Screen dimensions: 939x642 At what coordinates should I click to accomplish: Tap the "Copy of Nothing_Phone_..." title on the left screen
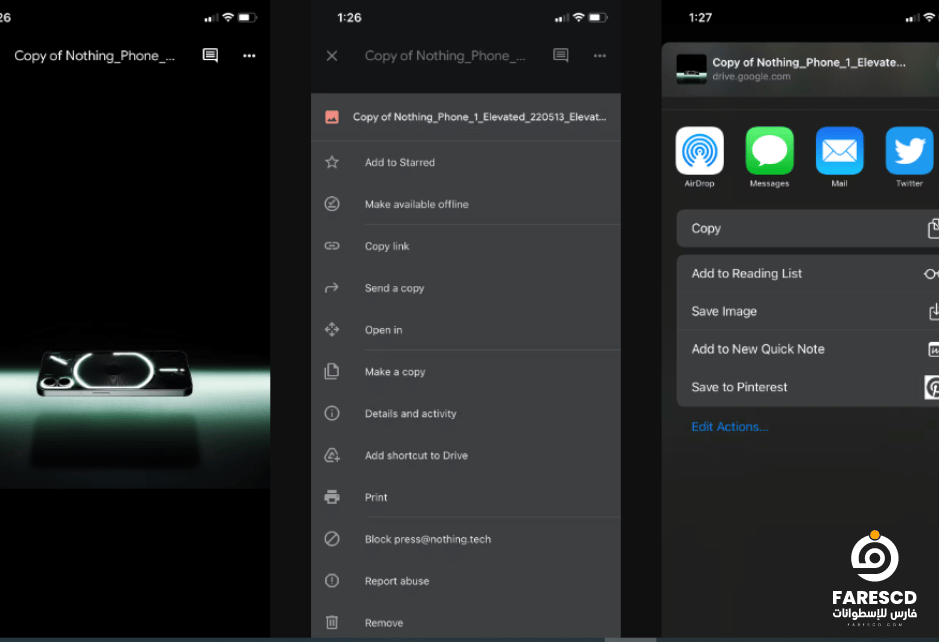pyautogui.click(x=95, y=56)
